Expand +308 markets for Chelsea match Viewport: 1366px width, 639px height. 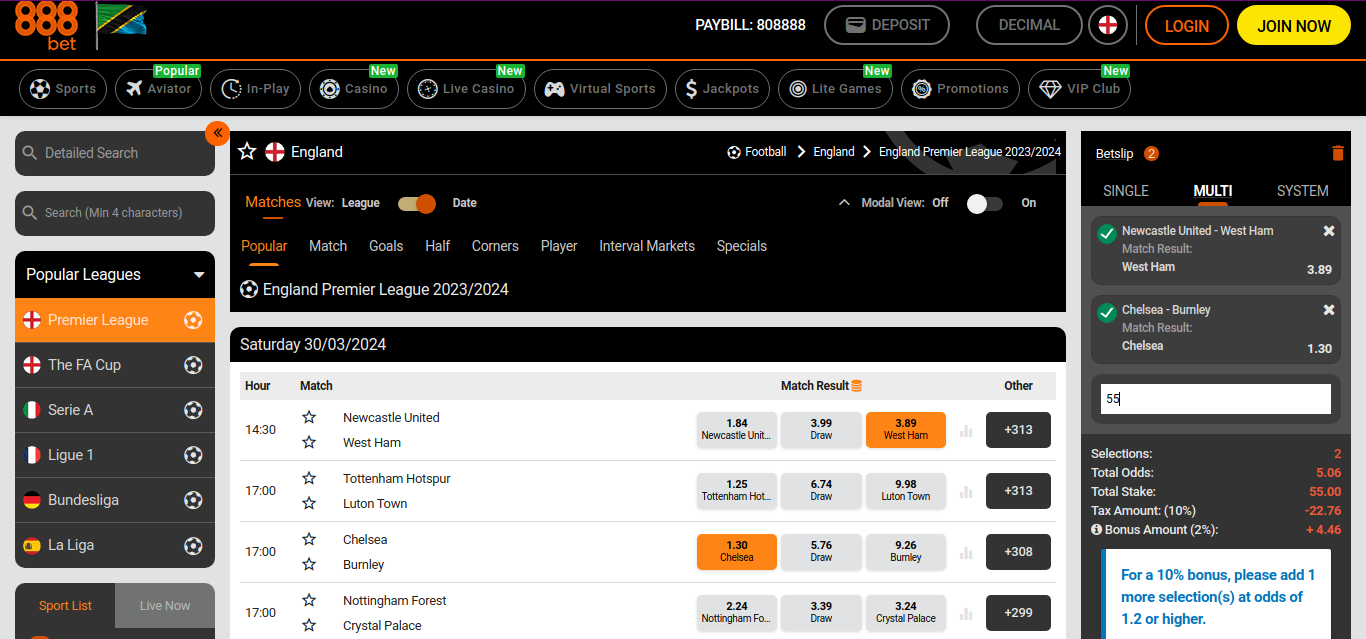(x=1018, y=552)
